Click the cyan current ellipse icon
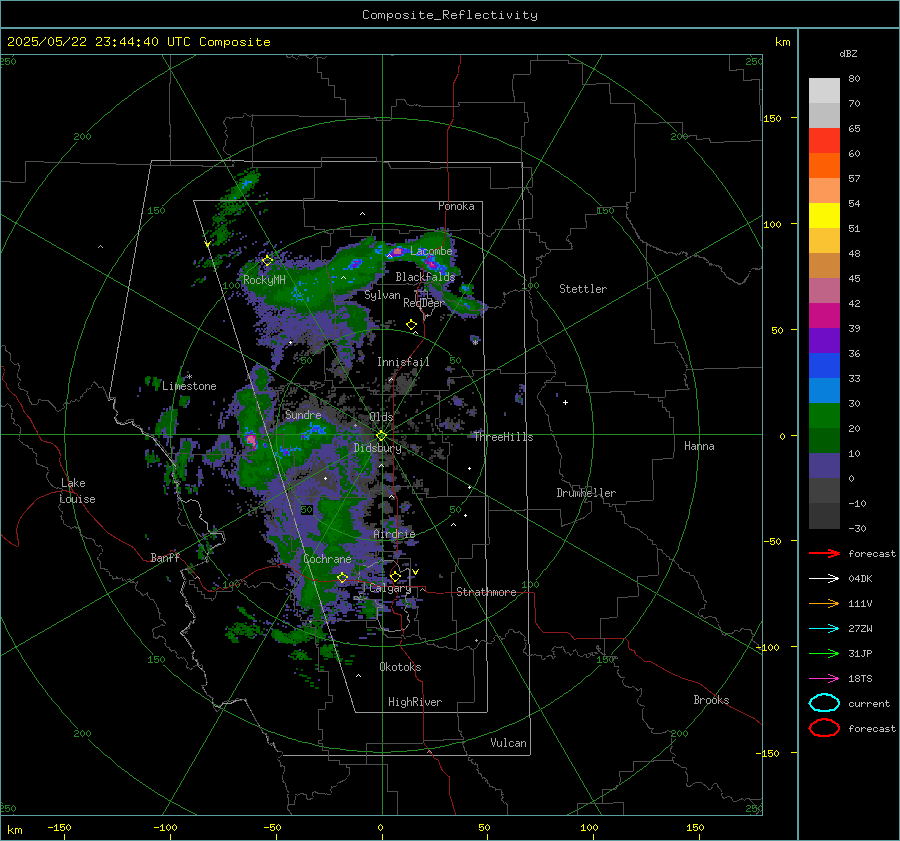Image resolution: width=900 pixels, height=841 pixels. click(x=824, y=703)
